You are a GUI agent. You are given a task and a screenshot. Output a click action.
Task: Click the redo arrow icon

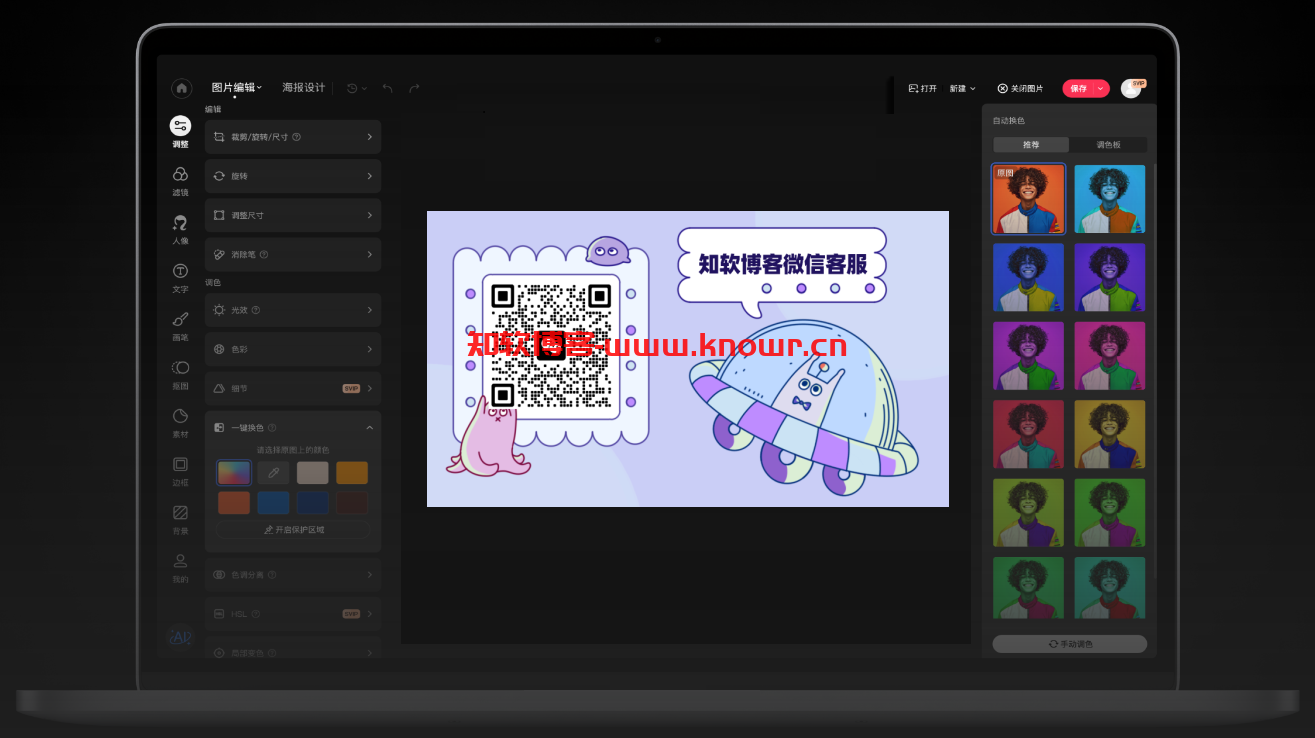coord(414,88)
